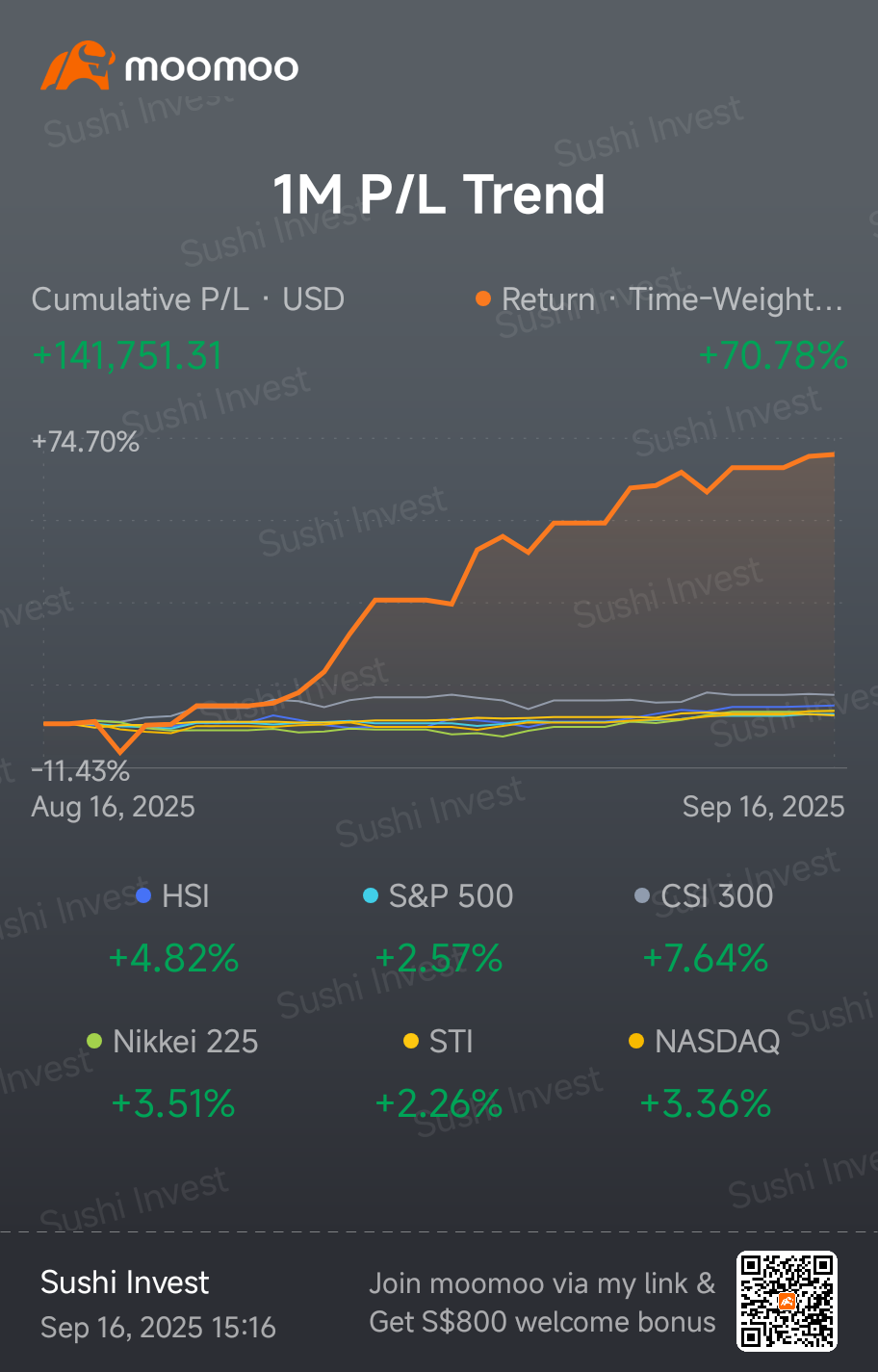The width and height of the screenshot is (878, 1372).
Task: Click the cyan S&P 500 legend dot
Action: [x=371, y=896]
